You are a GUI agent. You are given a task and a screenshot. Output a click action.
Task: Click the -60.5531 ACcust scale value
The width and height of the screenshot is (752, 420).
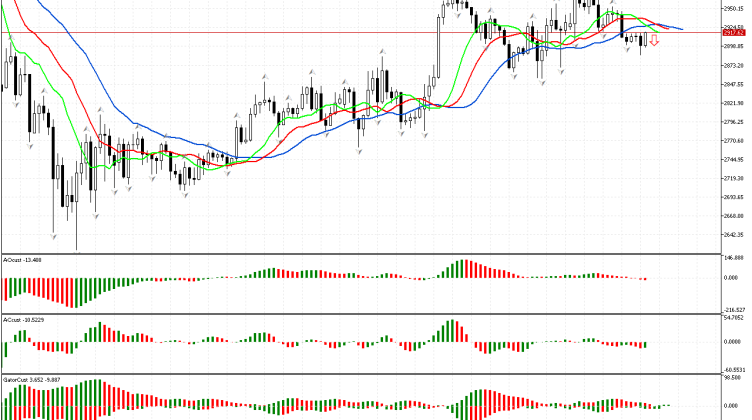[x=734, y=369]
